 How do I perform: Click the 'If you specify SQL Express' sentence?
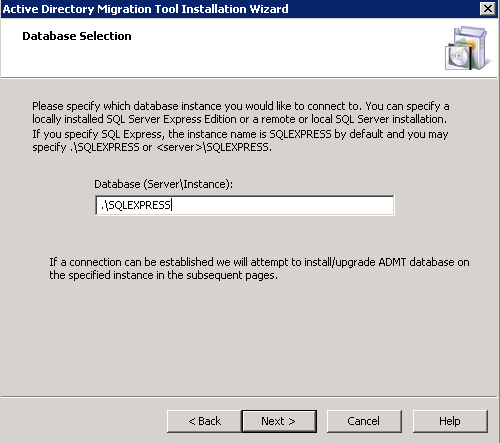click(240, 141)
